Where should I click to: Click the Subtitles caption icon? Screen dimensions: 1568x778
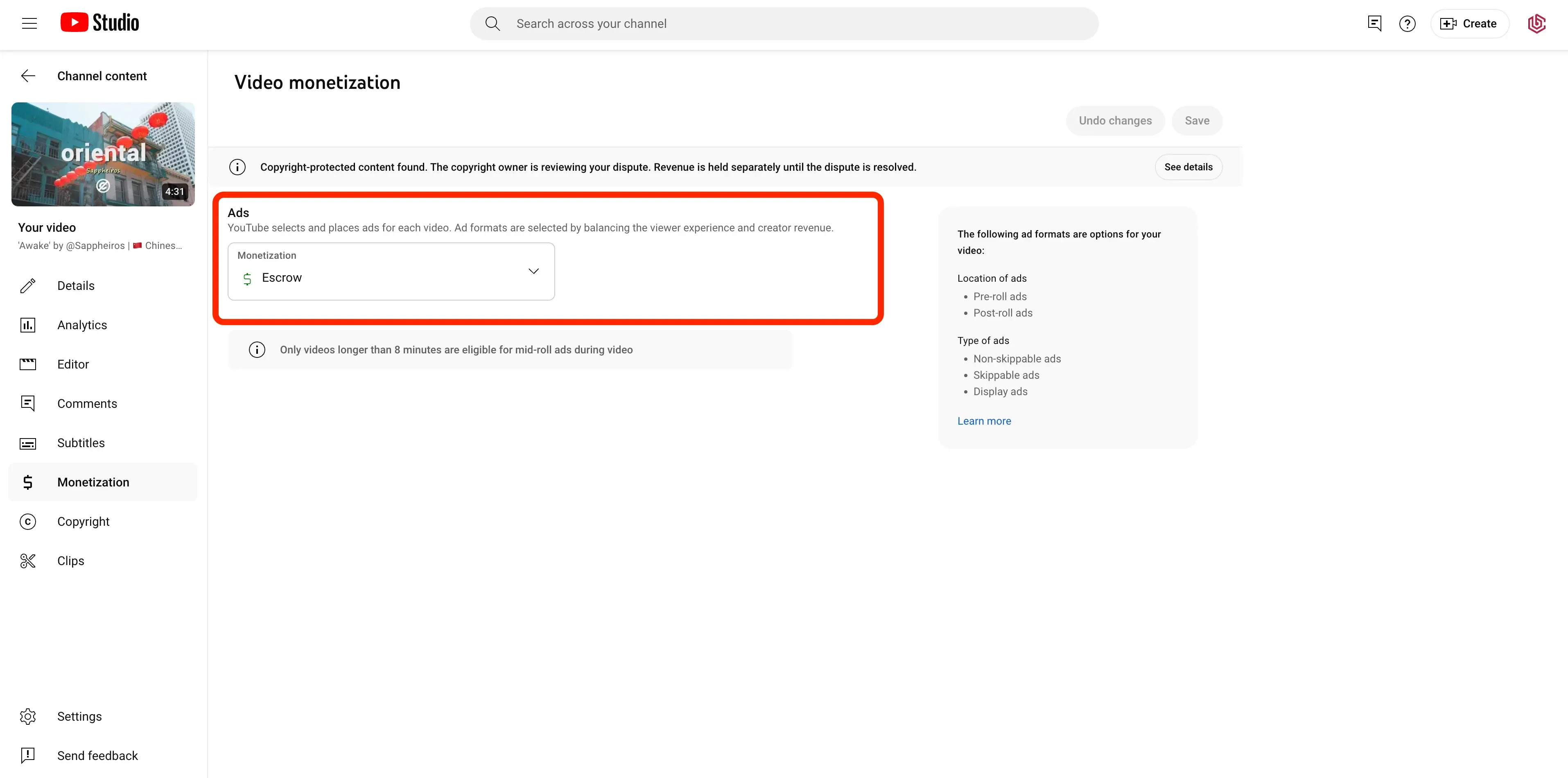click(x=28, y=443)
